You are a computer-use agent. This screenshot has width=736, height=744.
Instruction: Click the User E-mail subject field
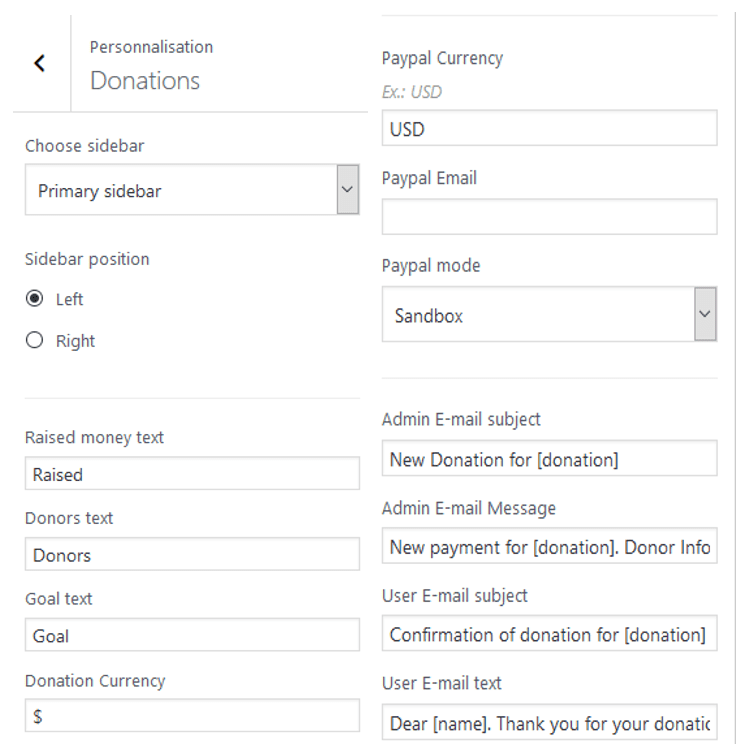[x=550, y=633]
